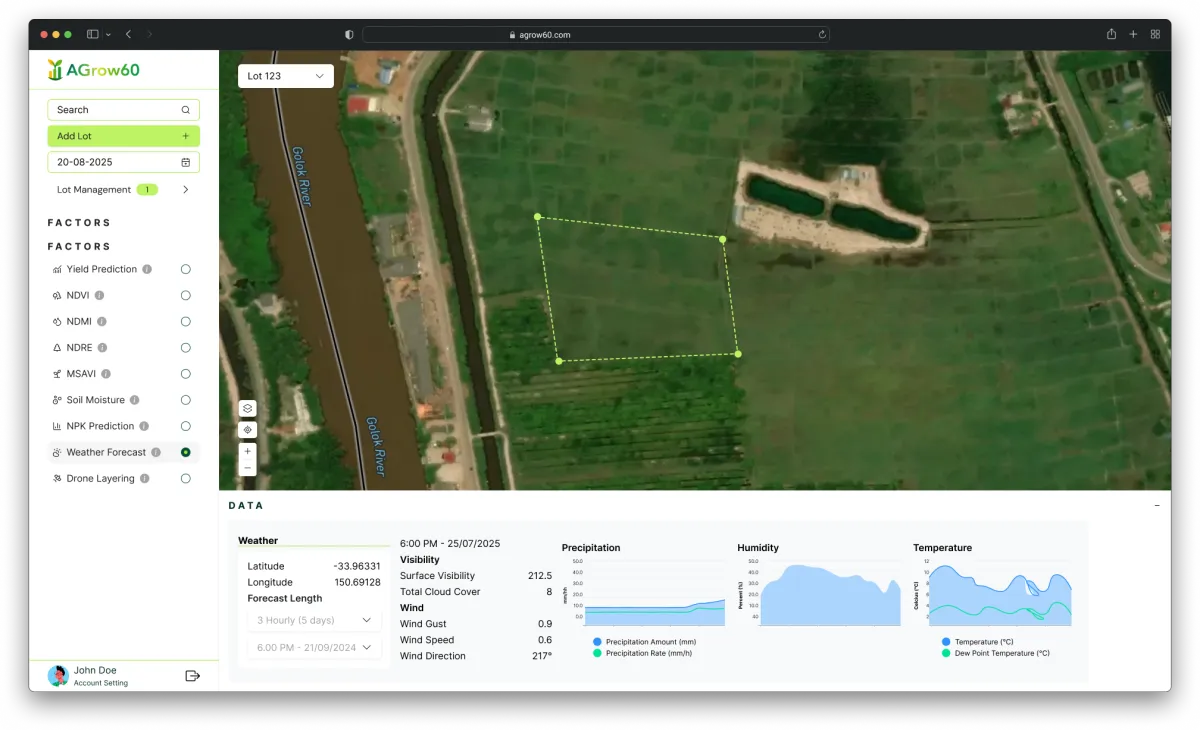Viewport: 1200px width, 730px height.
Task: Select the NDVI radio button
Action: (x=185, y=295)
